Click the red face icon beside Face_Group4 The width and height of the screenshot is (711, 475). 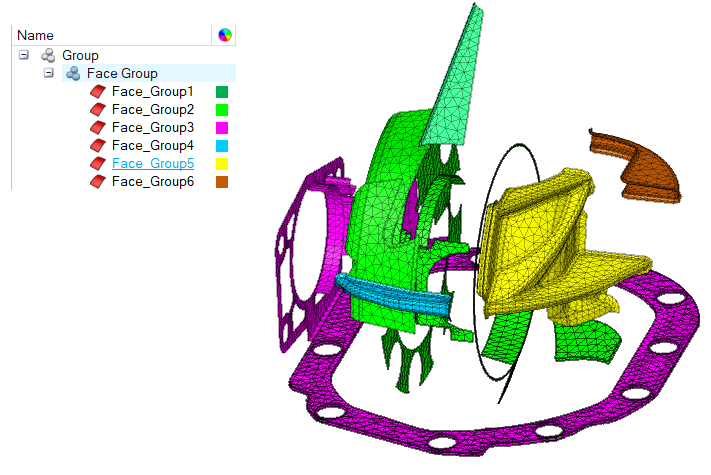[98, 145]
